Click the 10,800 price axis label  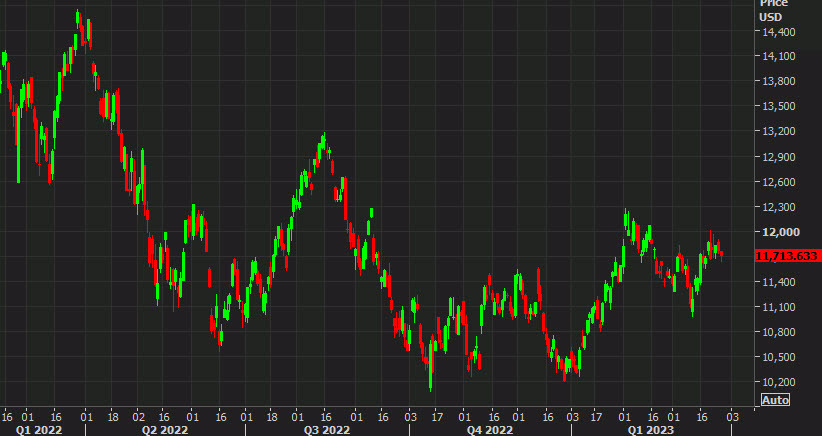click(x=779, y=332)
